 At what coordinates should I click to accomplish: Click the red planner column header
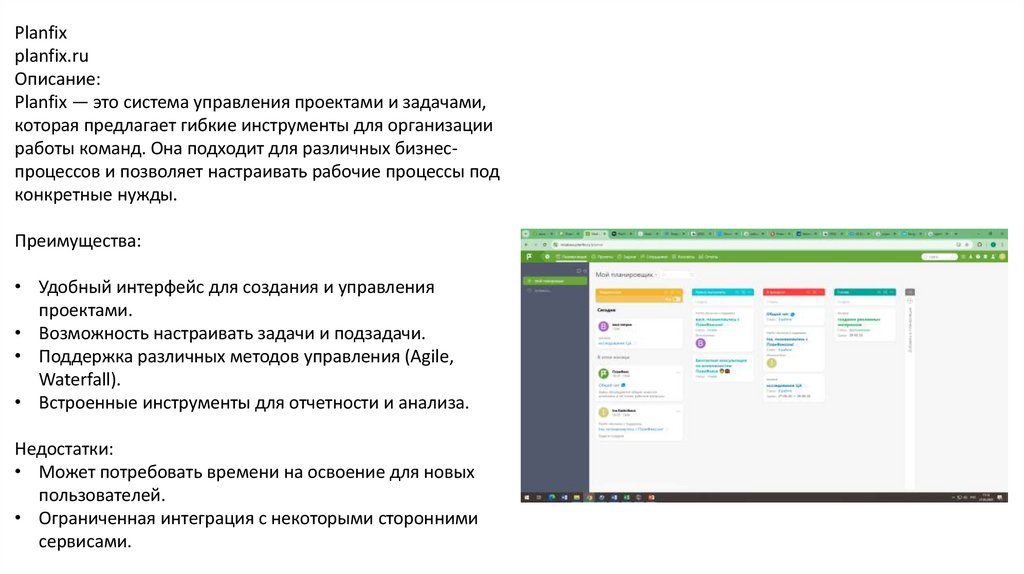click(x=793, y=292)
